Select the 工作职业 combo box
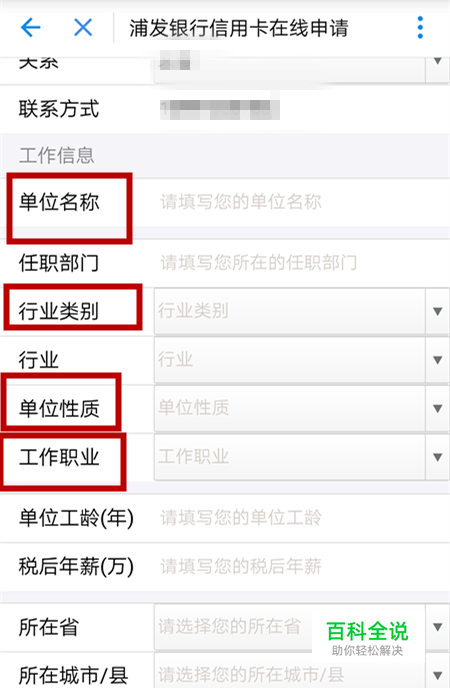This screenshot has width=450, height=688. (290, 457)
